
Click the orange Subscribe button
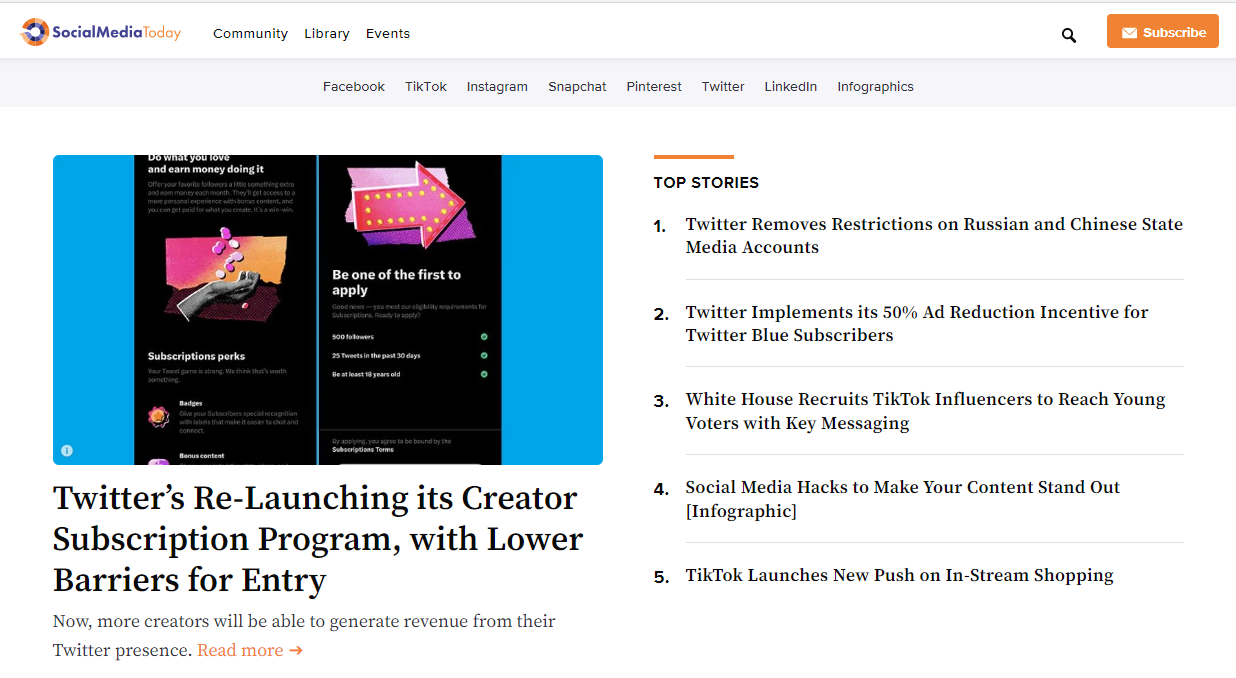pos(1163,32)
